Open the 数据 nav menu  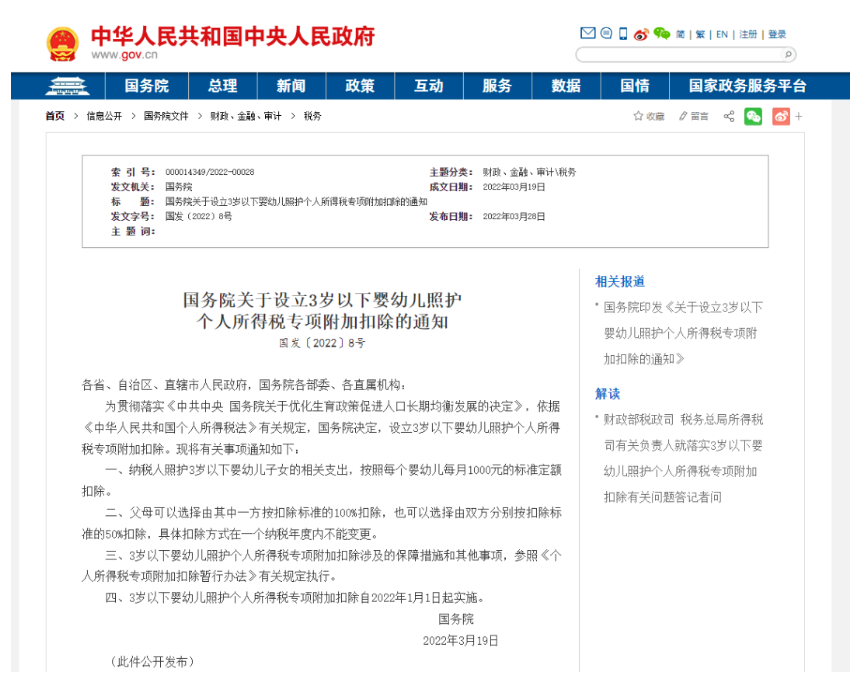(566, 86)
